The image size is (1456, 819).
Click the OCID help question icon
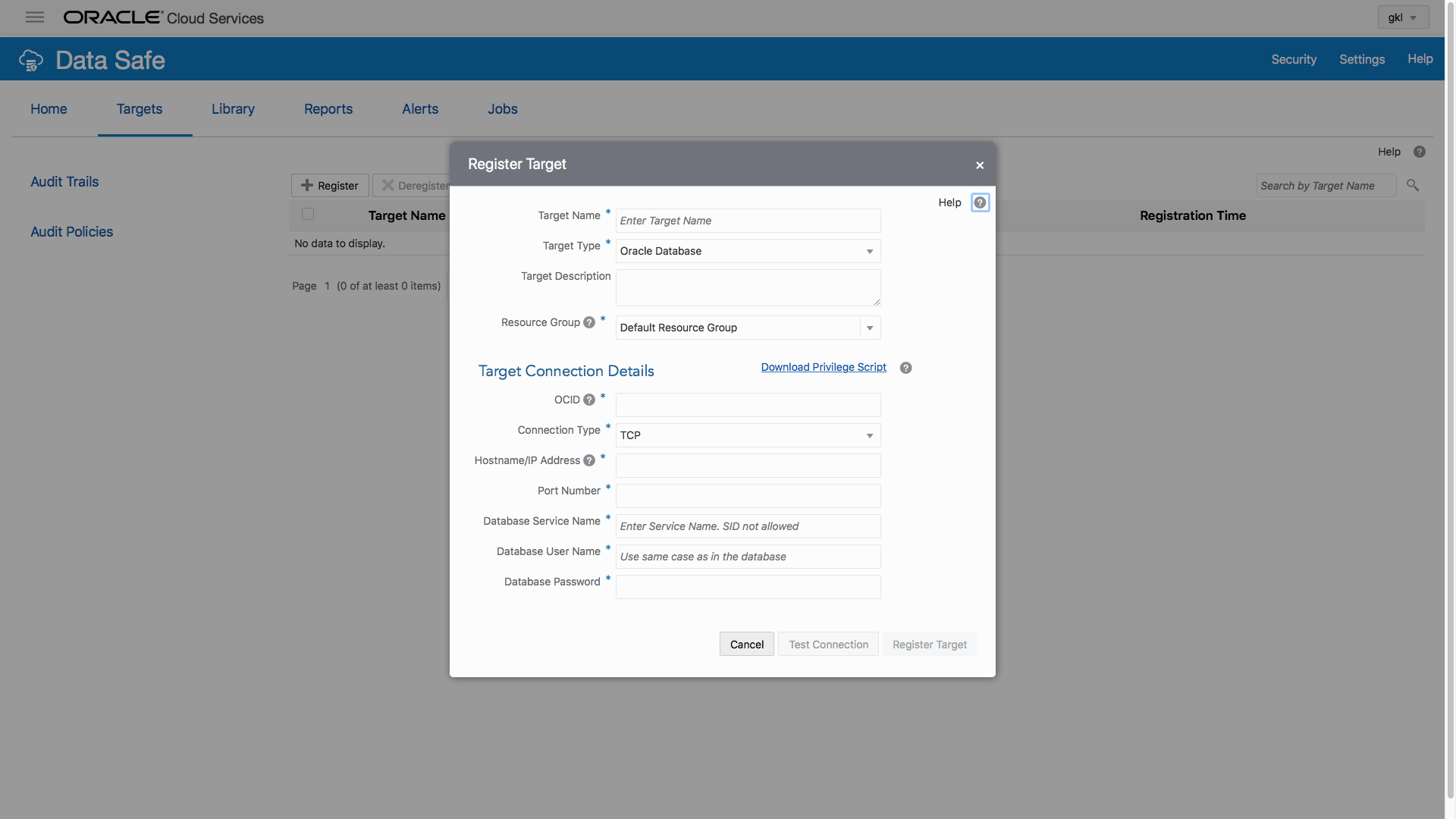(x=589, y=400)
